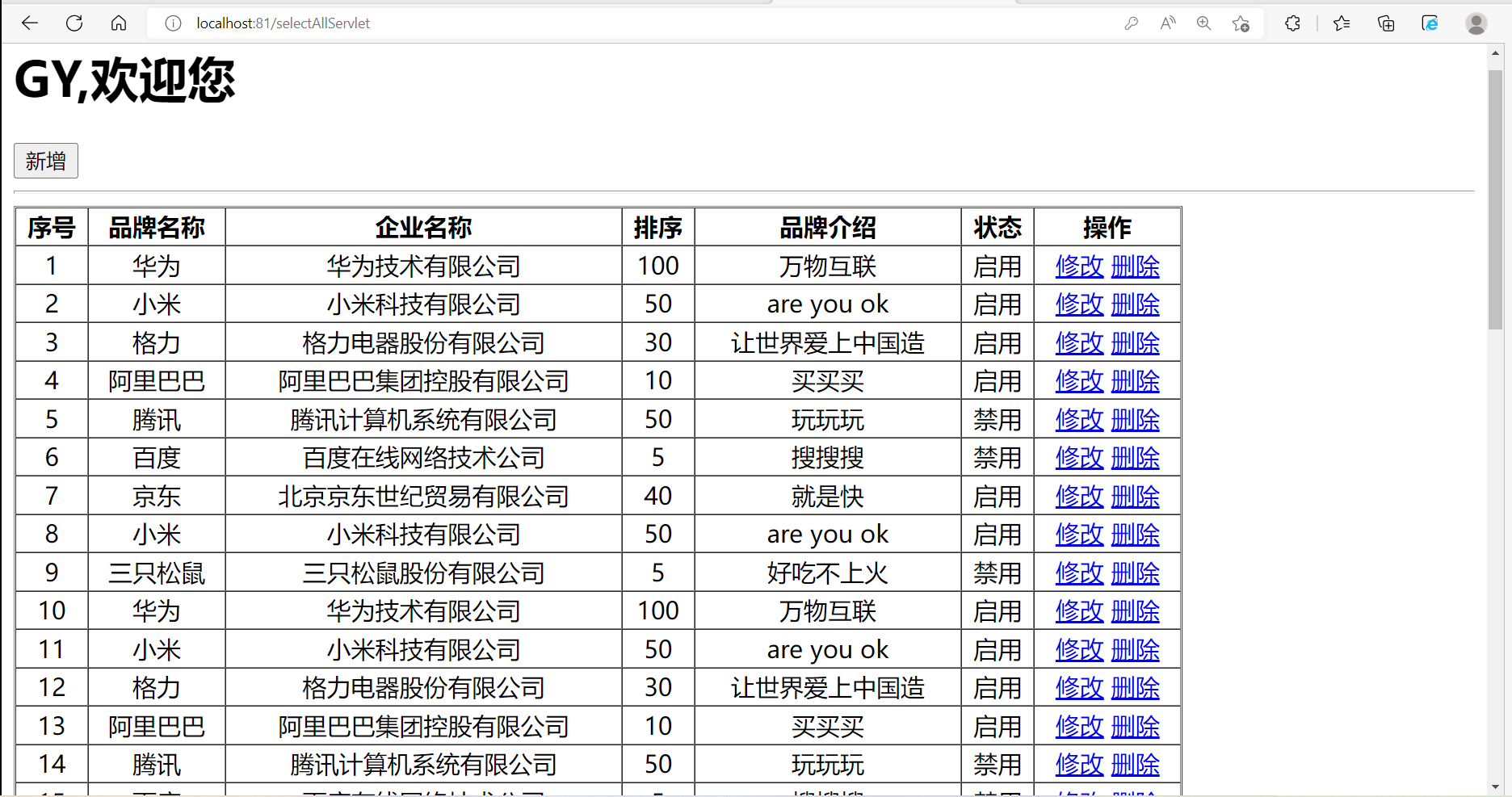
Task: Click 修改 for row 8 小米
Action: tap(1079, 534)
